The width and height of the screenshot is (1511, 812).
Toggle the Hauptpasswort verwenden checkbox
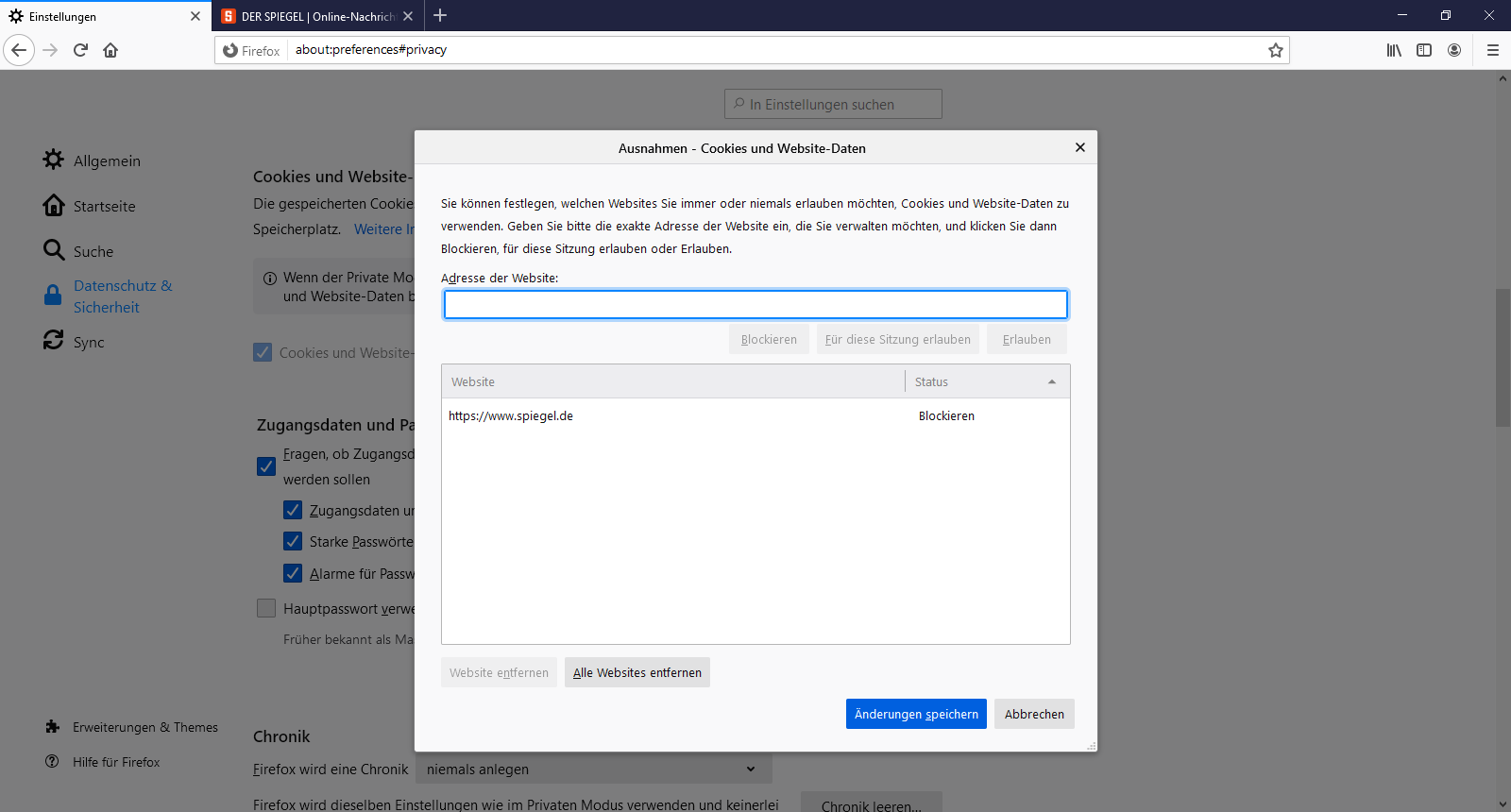266,608
